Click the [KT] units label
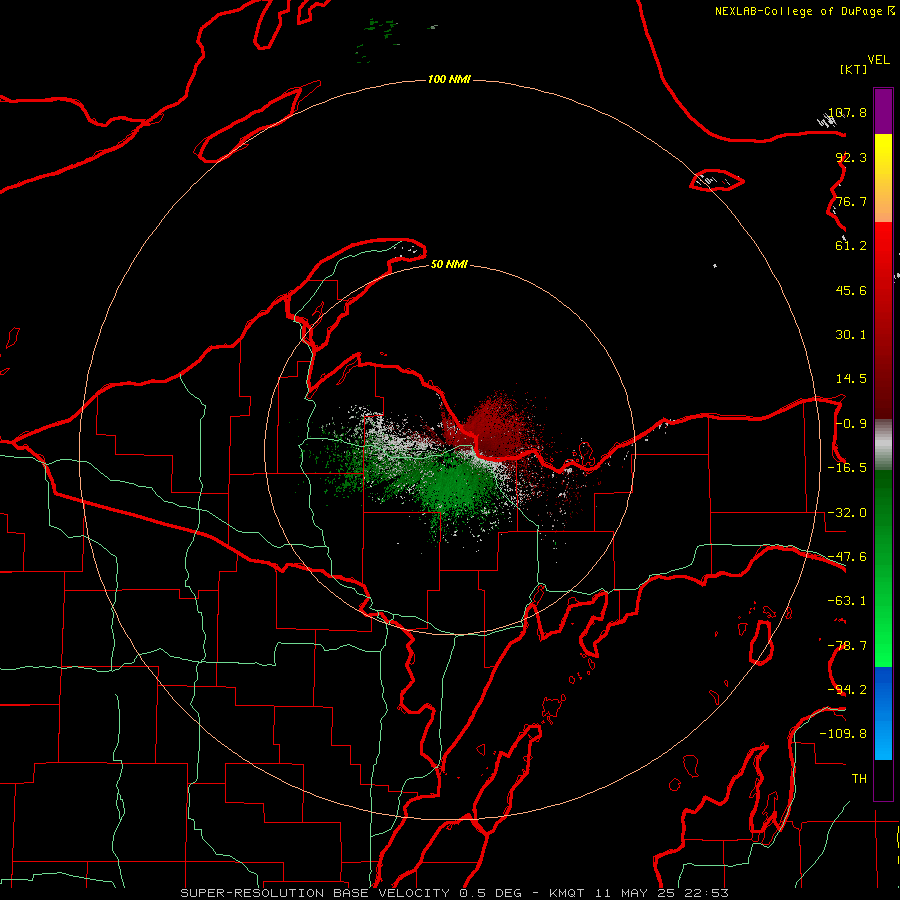Image resolution: width=900 pixels, height=900 pixels. (854, 69)
